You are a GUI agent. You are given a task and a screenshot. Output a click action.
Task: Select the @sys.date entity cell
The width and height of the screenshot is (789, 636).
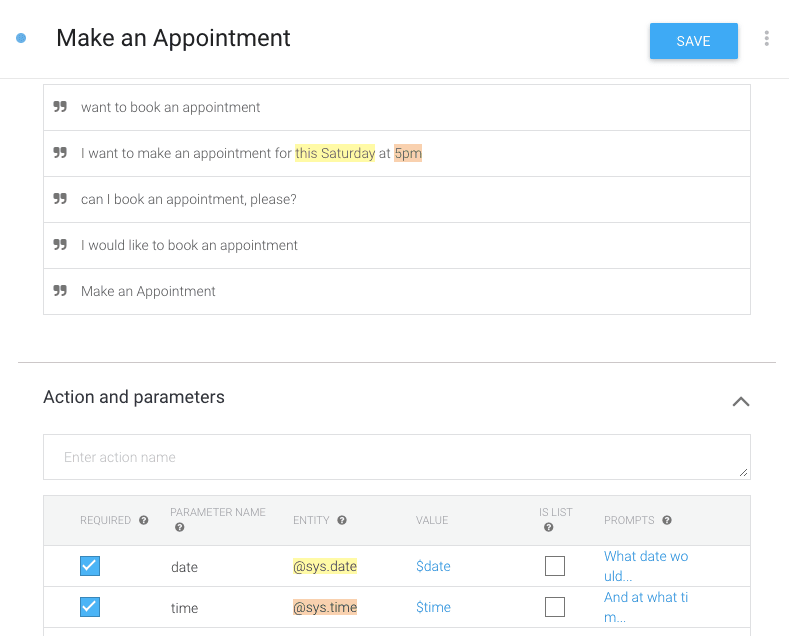pos(325,566)
